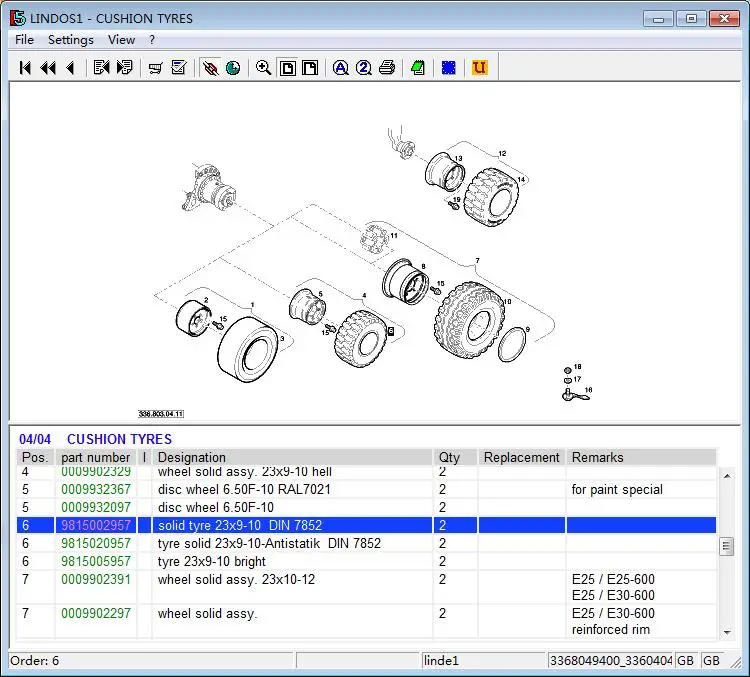
Task: Click the fast rewind double-arrow icon
Action: tap(48, 68)
